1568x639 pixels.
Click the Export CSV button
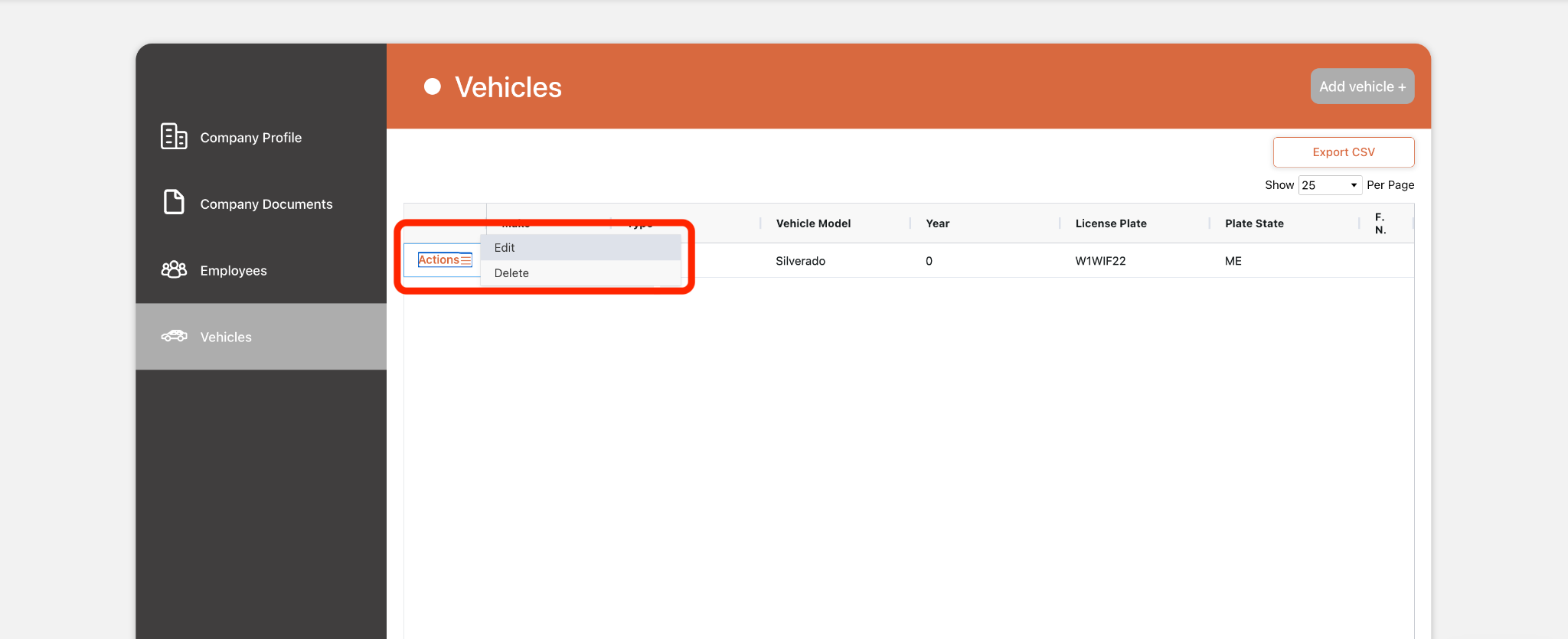1343,152
